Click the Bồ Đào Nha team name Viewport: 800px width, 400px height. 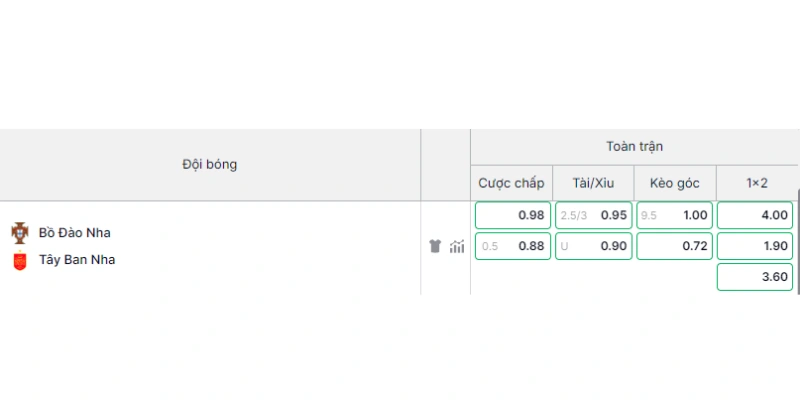coord(74,233)
